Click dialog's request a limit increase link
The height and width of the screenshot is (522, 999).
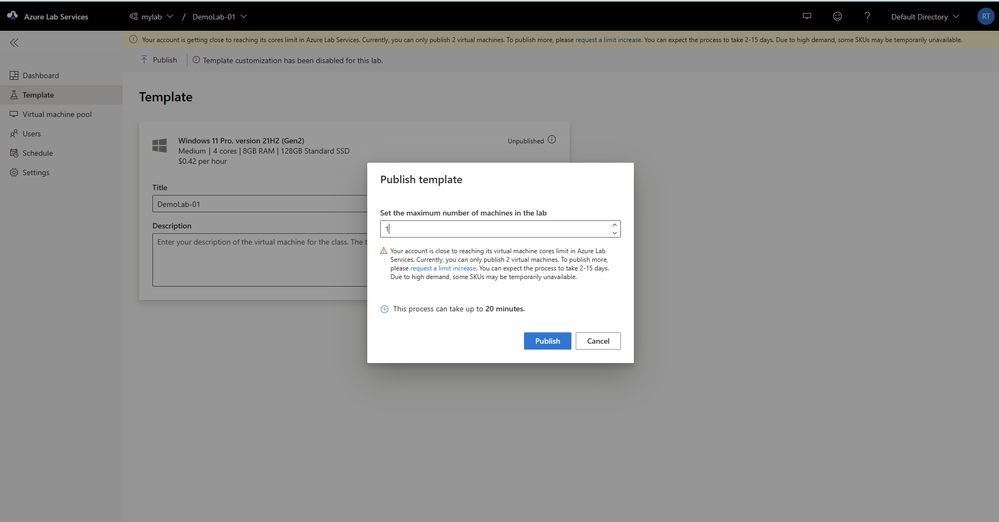point(443,268)
